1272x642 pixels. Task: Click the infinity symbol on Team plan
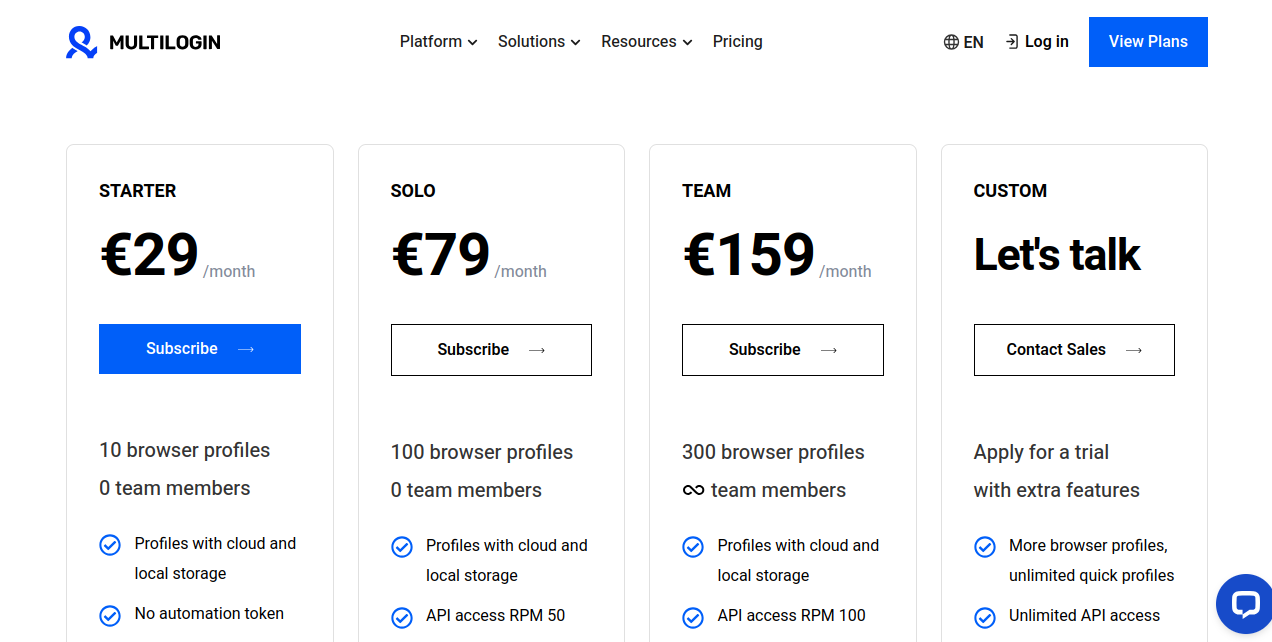pyautogui.click(x=693, y=490)
